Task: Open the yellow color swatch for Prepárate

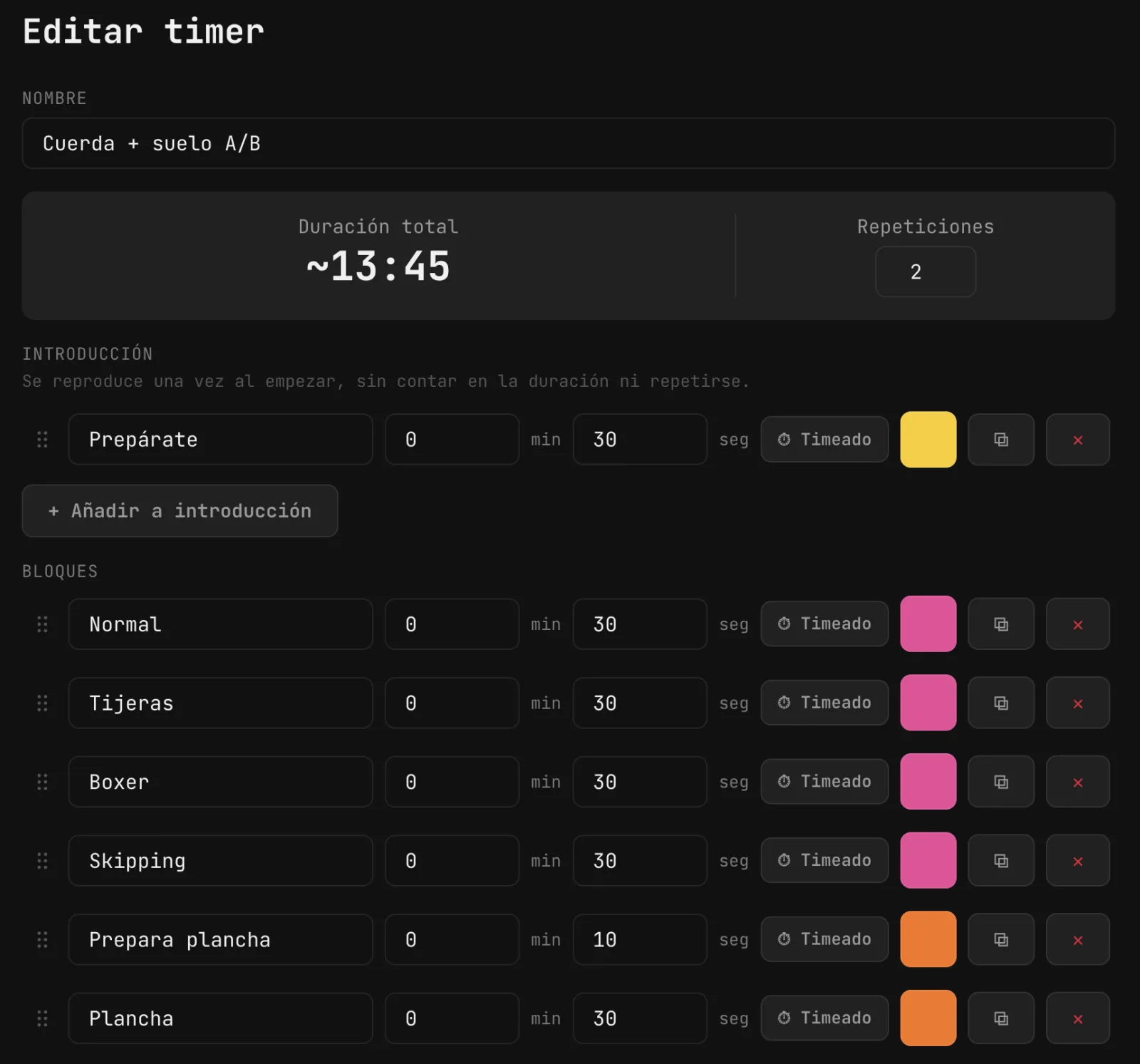Action: (928, 440)
